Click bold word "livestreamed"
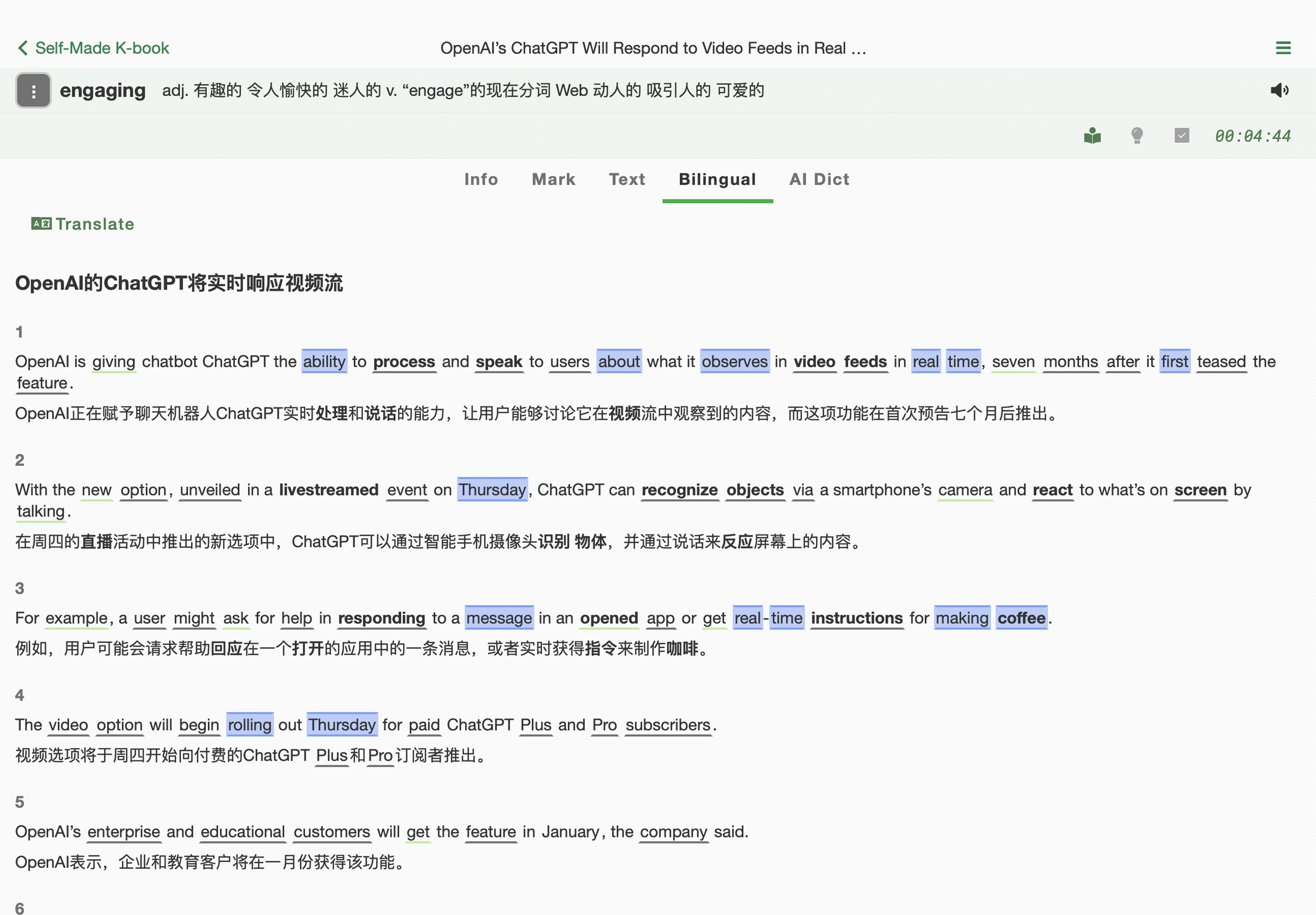The image size is (1316, 915). pyautogui.click(x=329, y=490)
